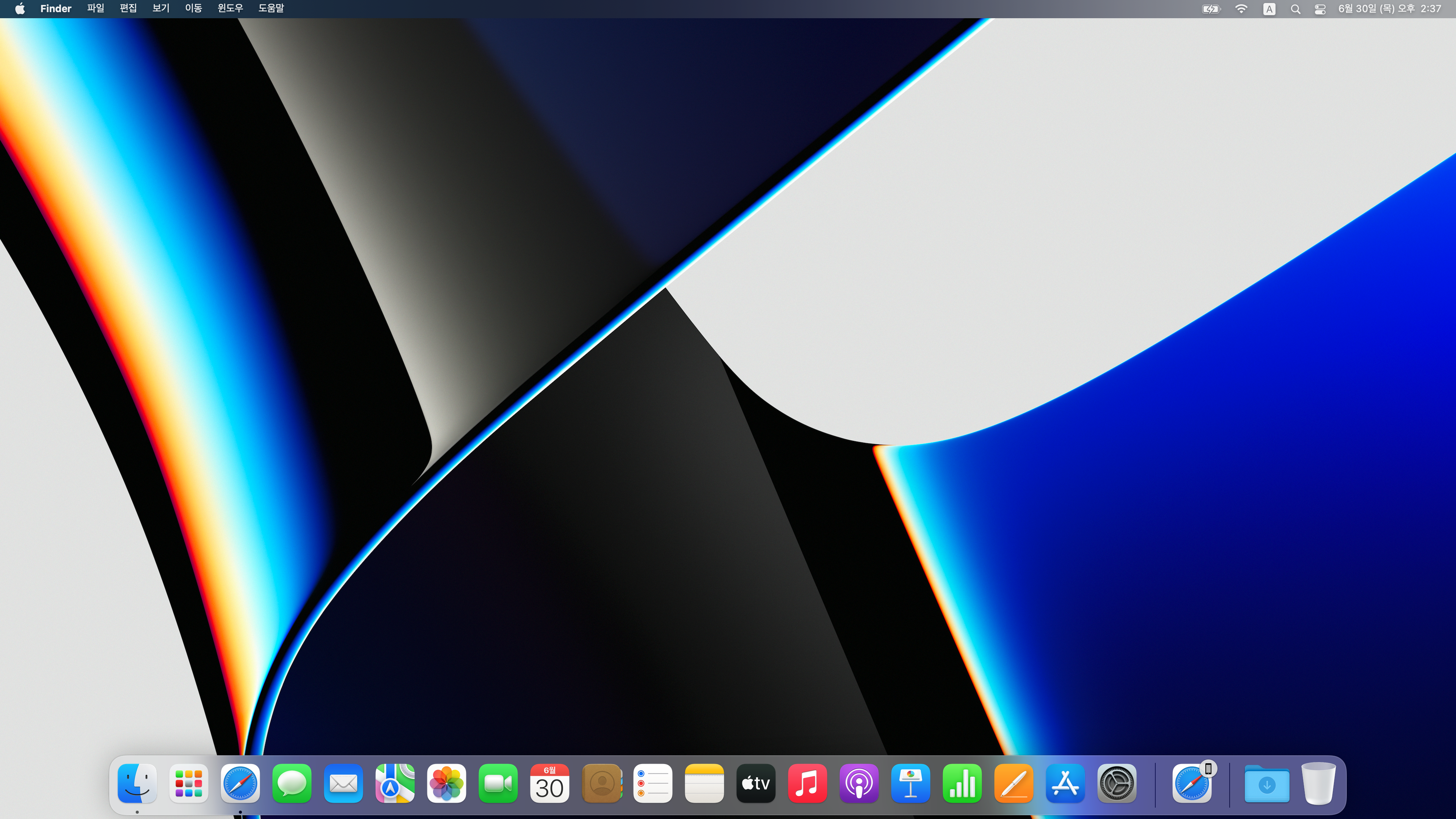The width and height of the screenshot is (1456, 819).
Task: Open the Downloads folder stack
Action: (1267, 784)
